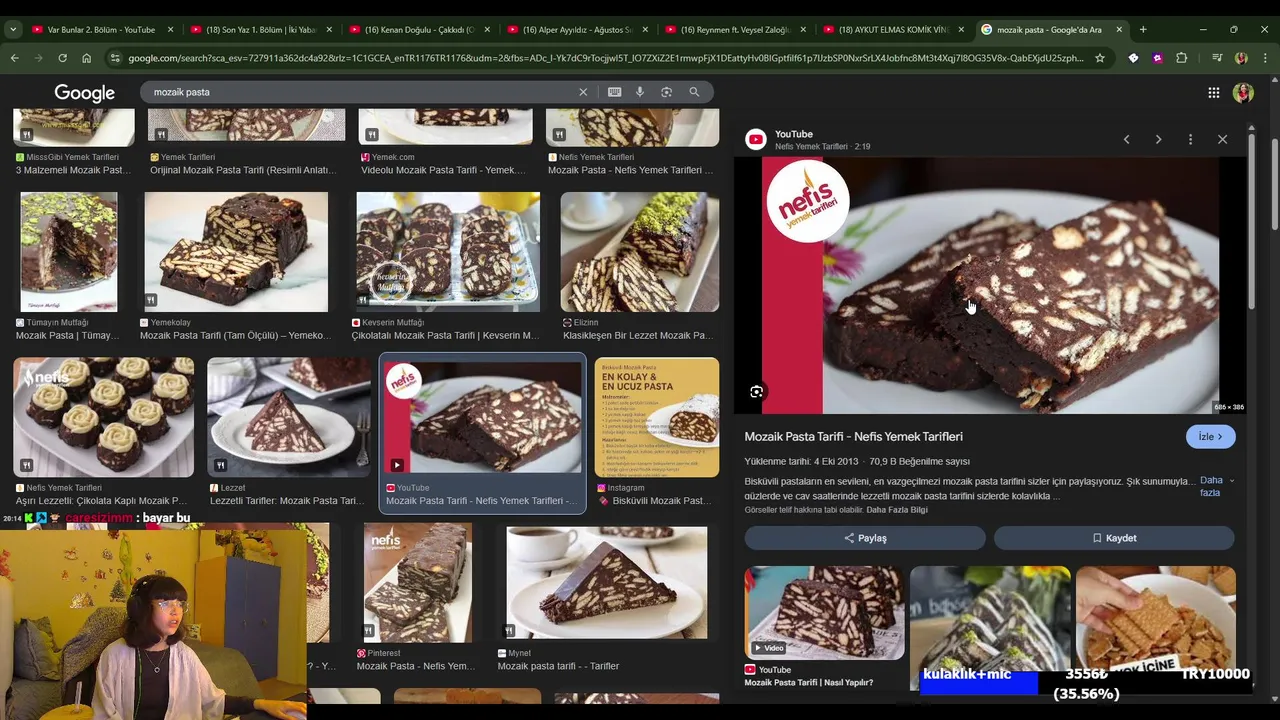1280x720 pixels.
Task: Open the Daha Fazla Bilgi link
Action: 897,510
